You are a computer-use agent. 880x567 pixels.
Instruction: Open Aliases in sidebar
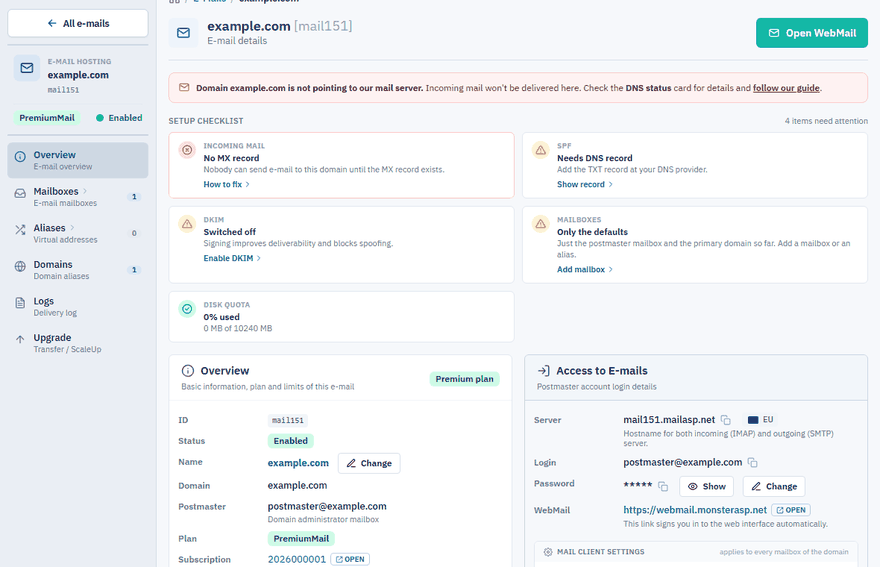[77, 233]
